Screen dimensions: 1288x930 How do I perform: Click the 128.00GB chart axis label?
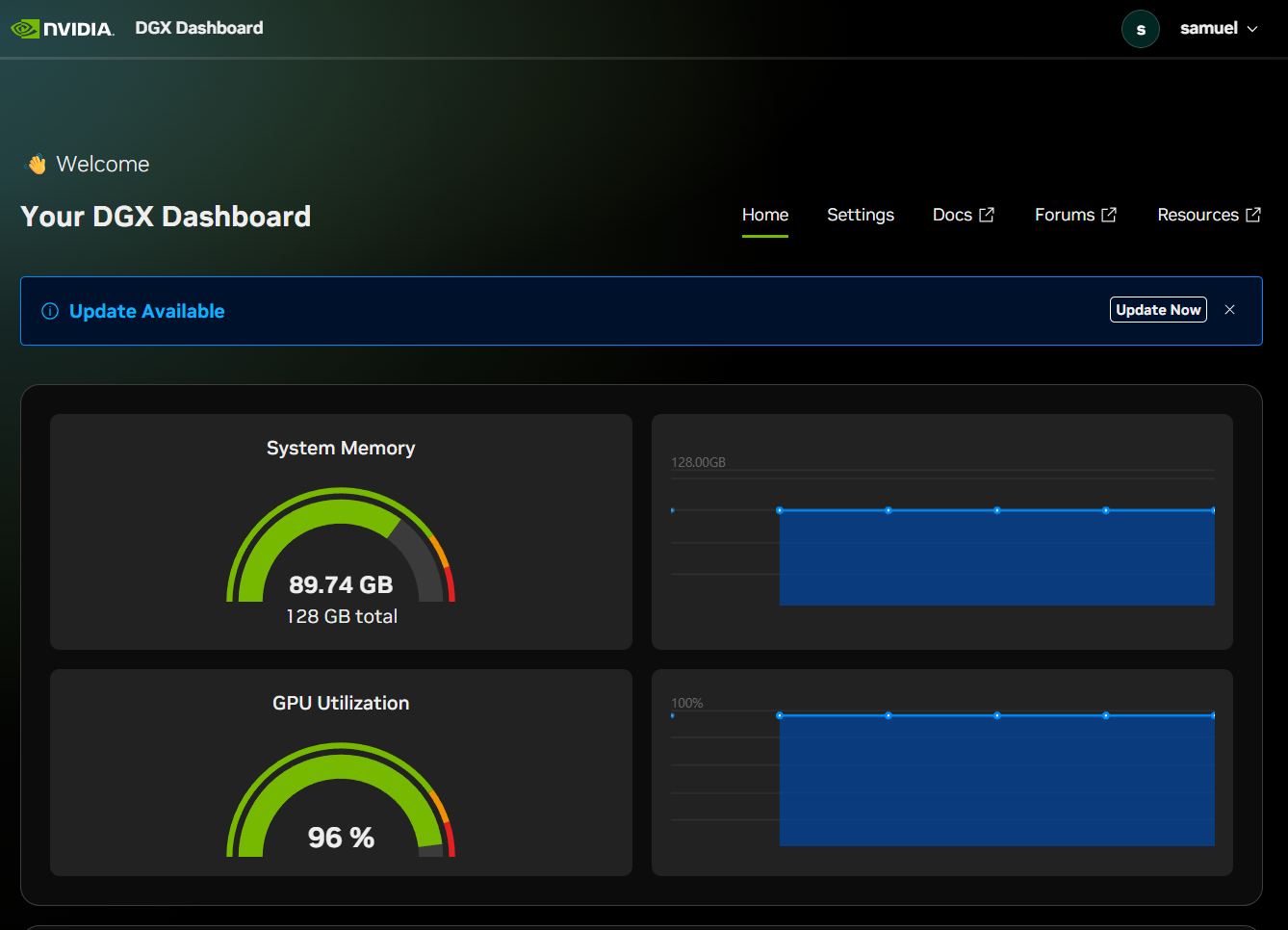(x=698, y=462)
